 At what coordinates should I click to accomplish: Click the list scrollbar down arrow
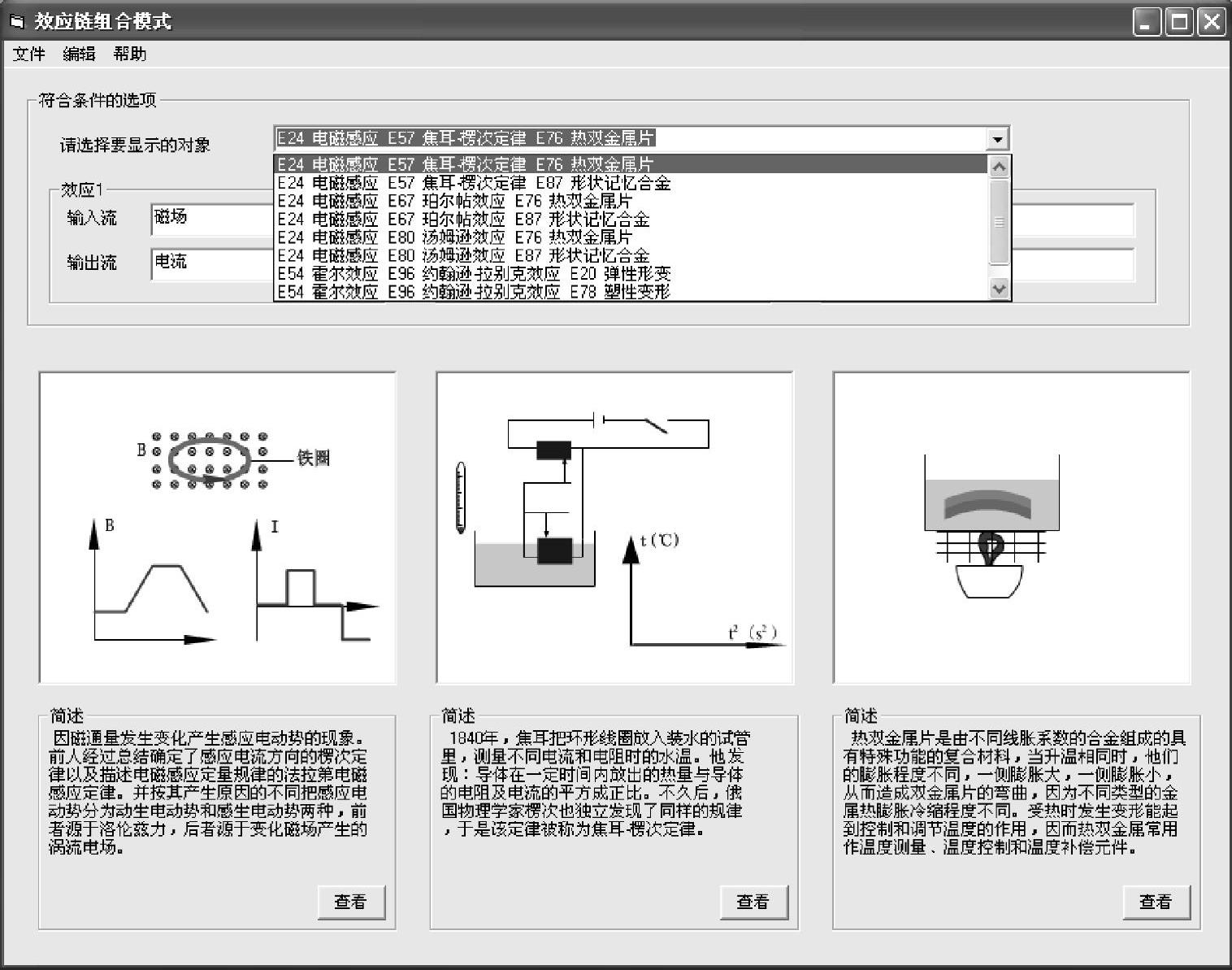point(999,289)
